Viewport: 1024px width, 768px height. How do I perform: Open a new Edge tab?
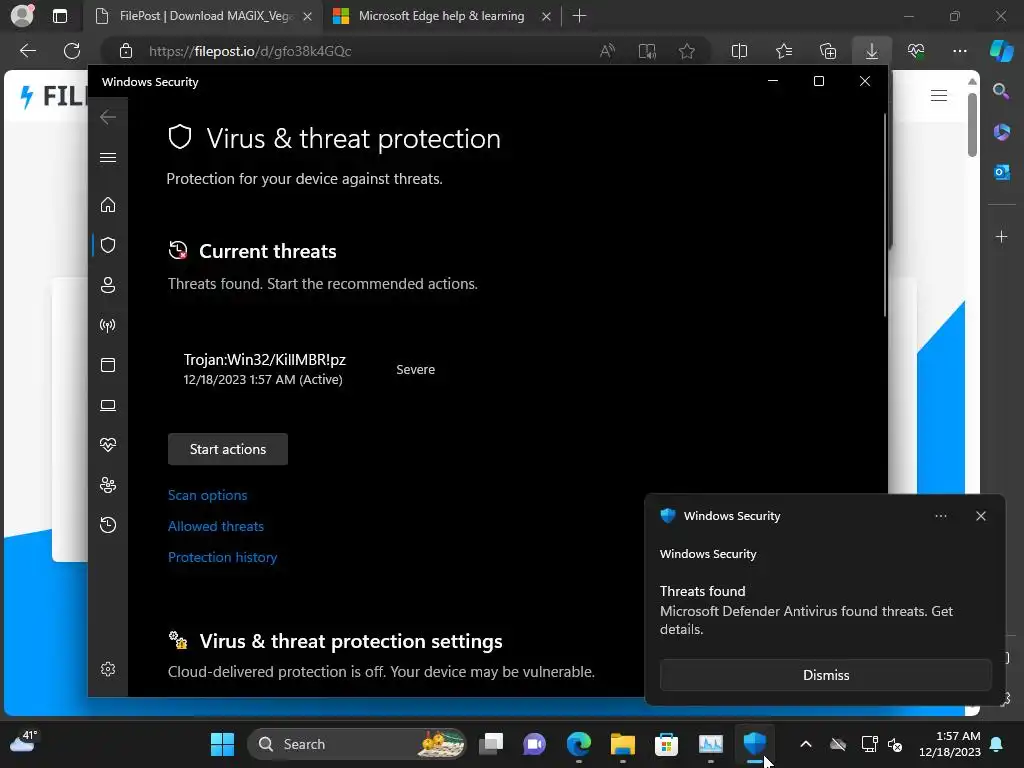tap(579, 16)
